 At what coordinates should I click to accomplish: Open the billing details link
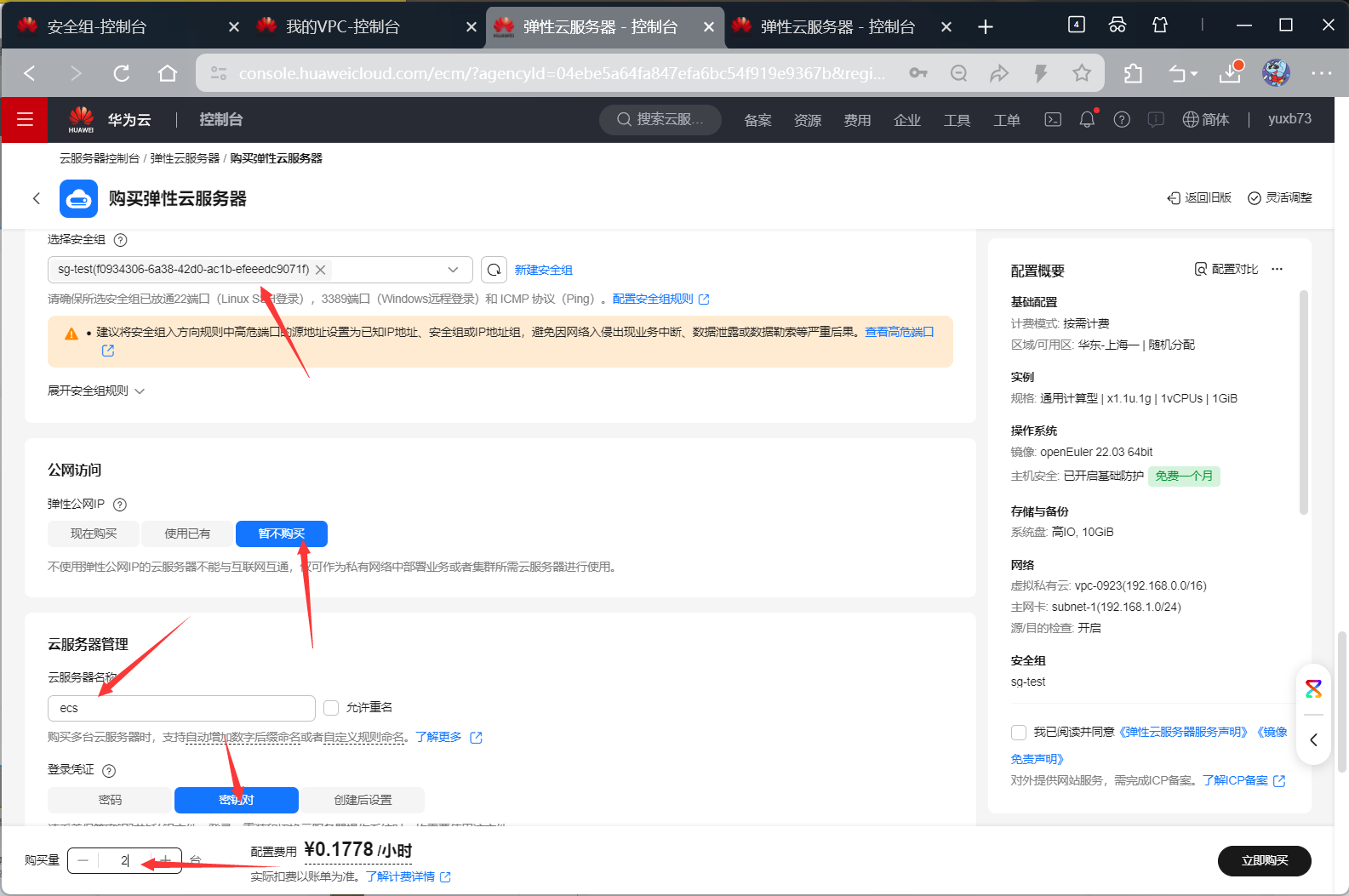click(409, 876)
